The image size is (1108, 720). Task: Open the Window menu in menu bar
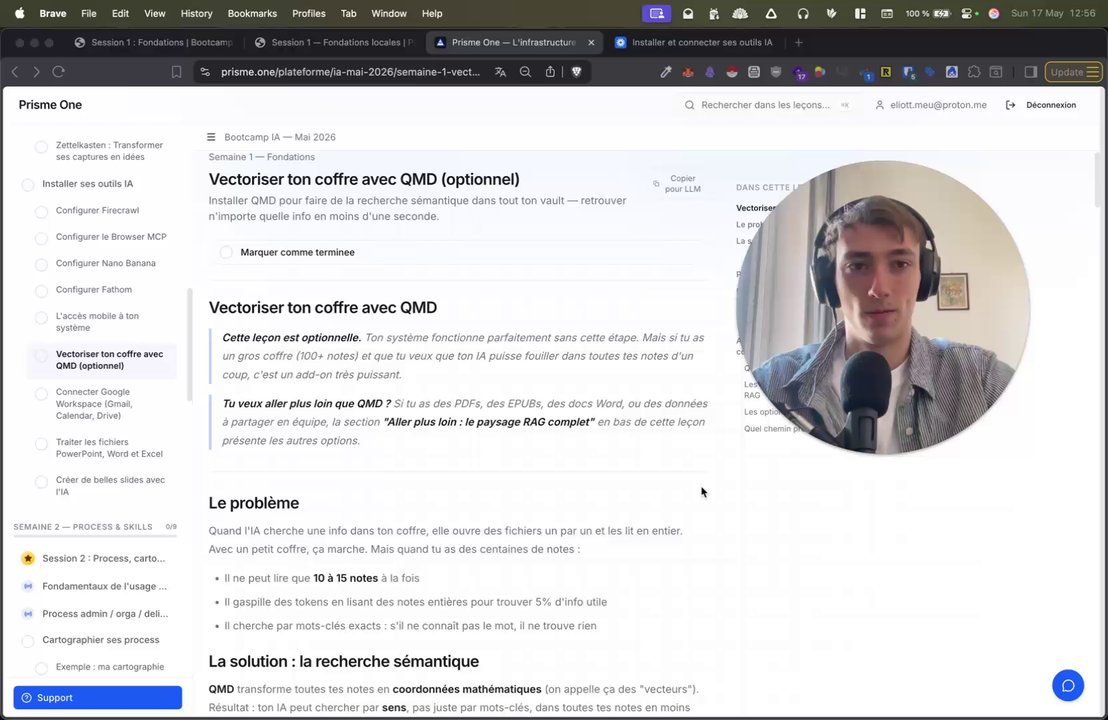point(389,13)
